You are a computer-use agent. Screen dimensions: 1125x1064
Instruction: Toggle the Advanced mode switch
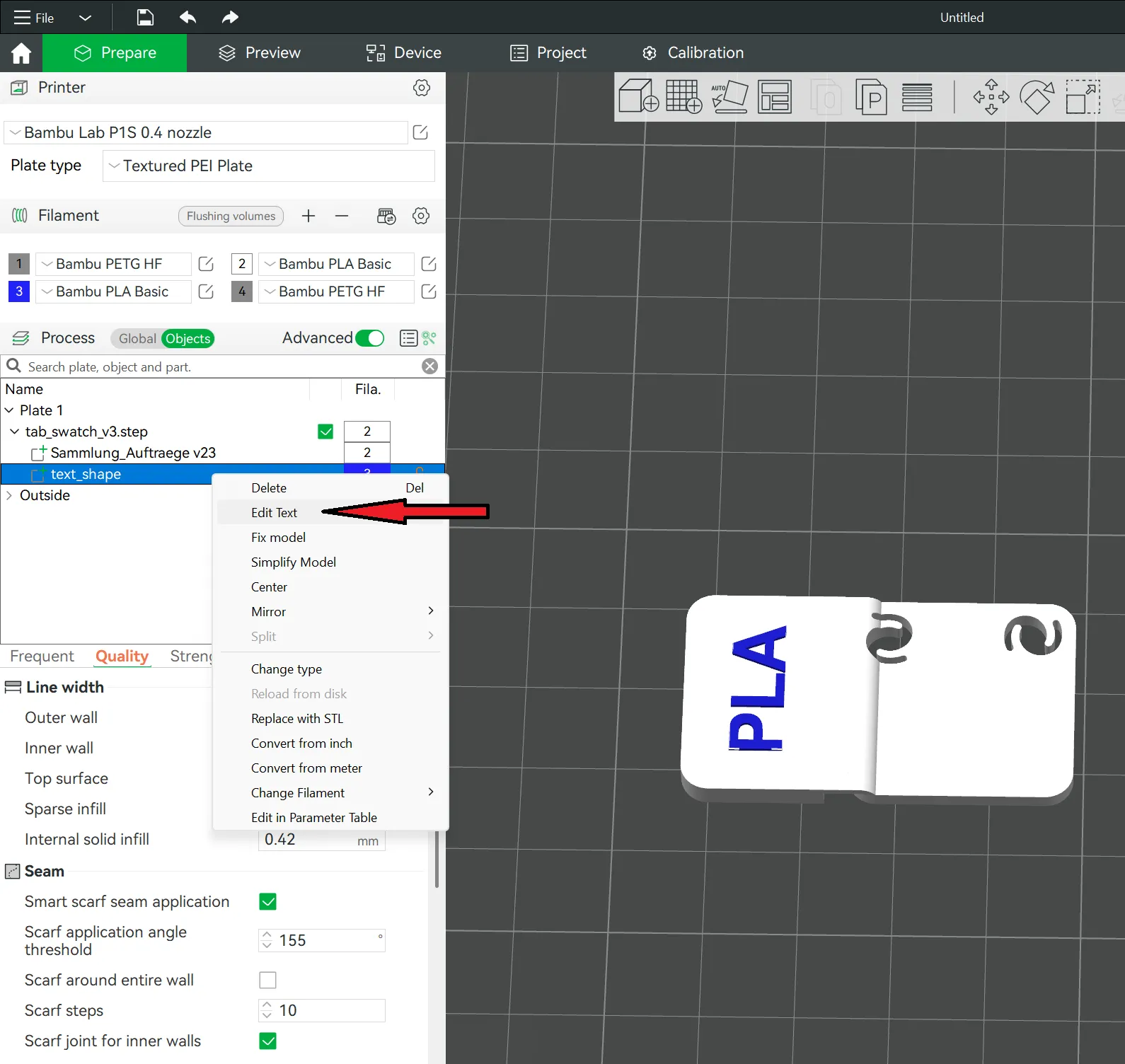click(x=370, y=338)
